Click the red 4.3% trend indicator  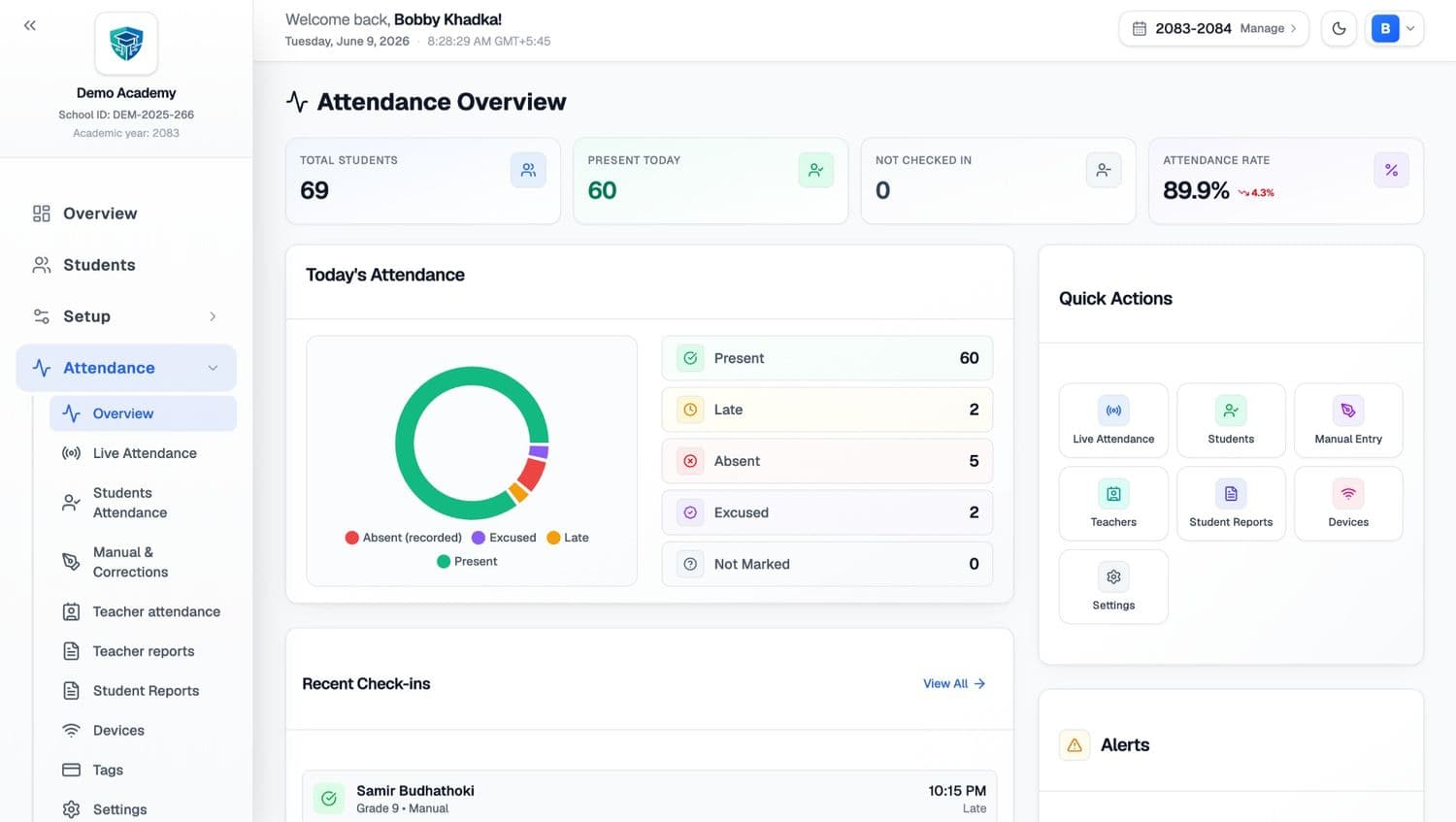(1256, 193)
